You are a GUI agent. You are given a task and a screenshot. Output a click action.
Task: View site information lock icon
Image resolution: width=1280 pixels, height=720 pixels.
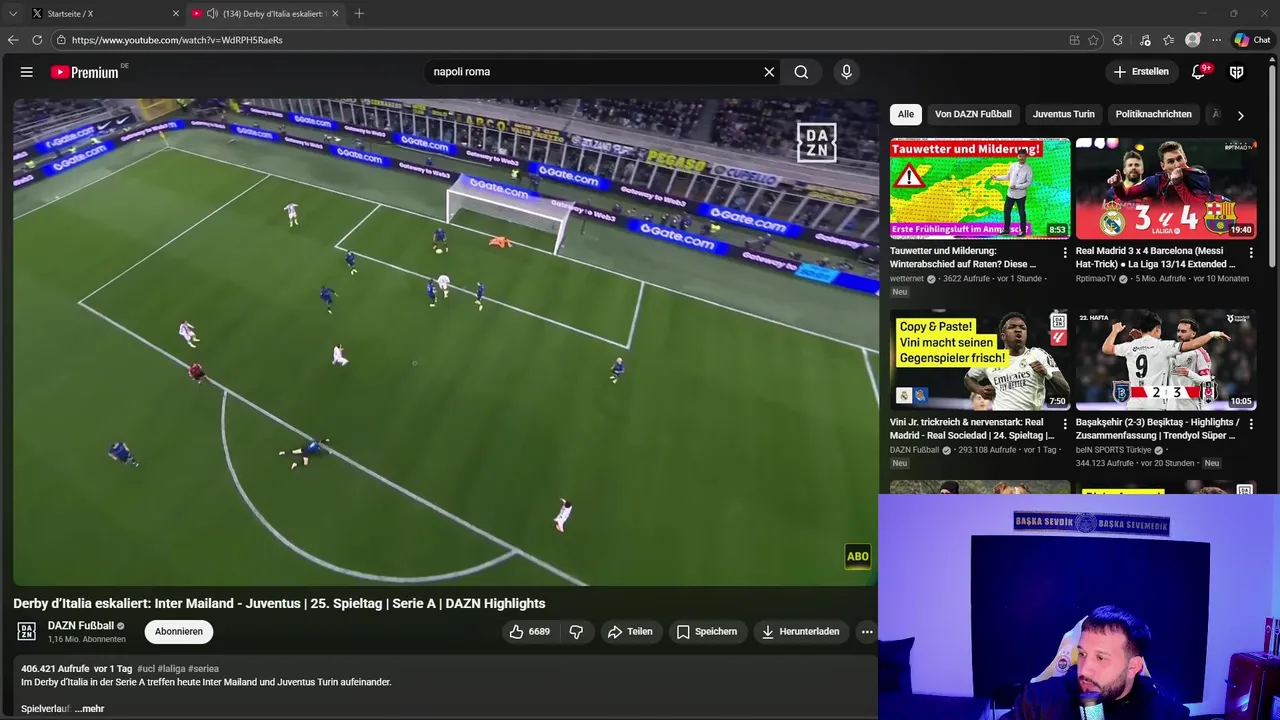tap(61, 40)
